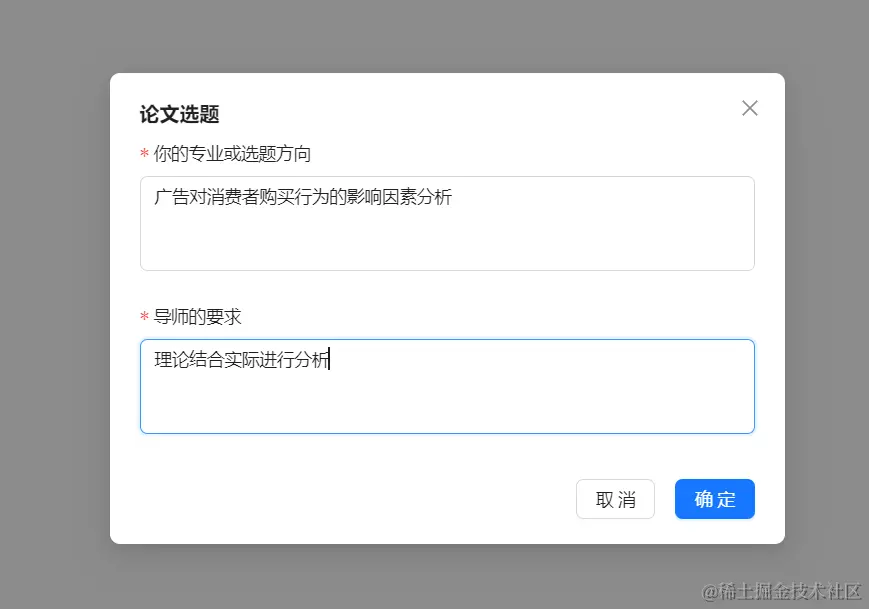This screenshot has width=869, height=609.
Task: Dismiss the dialog via the close icon
Action: (749, 107)
